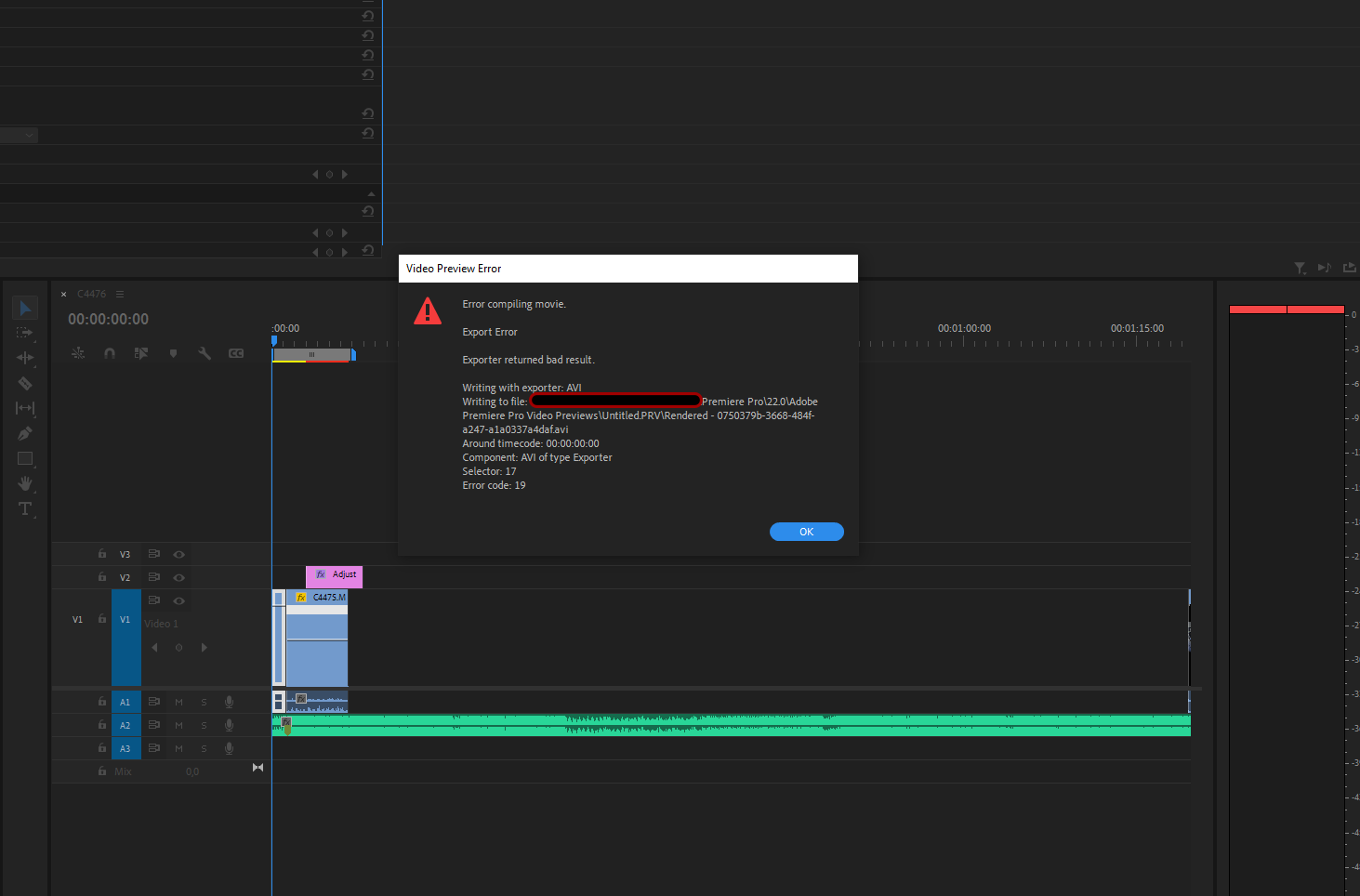Select the Hand tool in the toolbar
Viewport: 1360px width, 896px height.
pyautogui.click(x=25, y=482)
